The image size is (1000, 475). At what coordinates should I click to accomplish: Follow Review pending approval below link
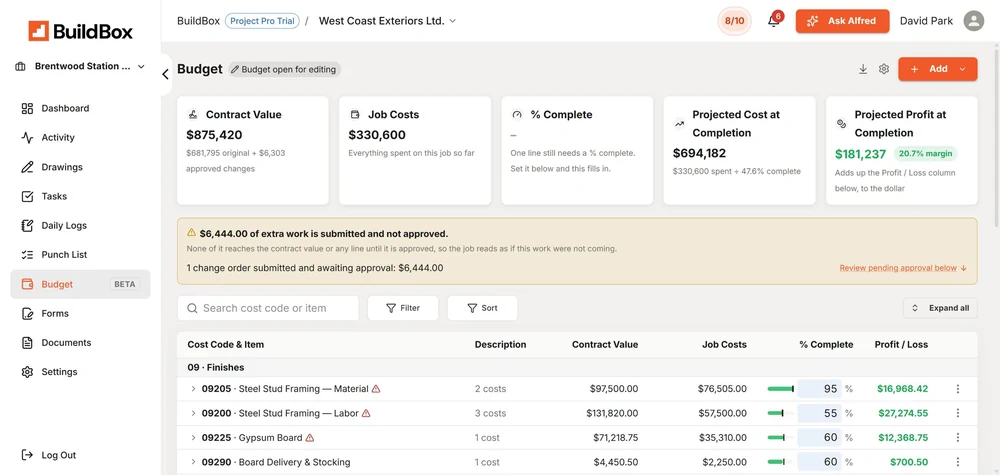903,268
